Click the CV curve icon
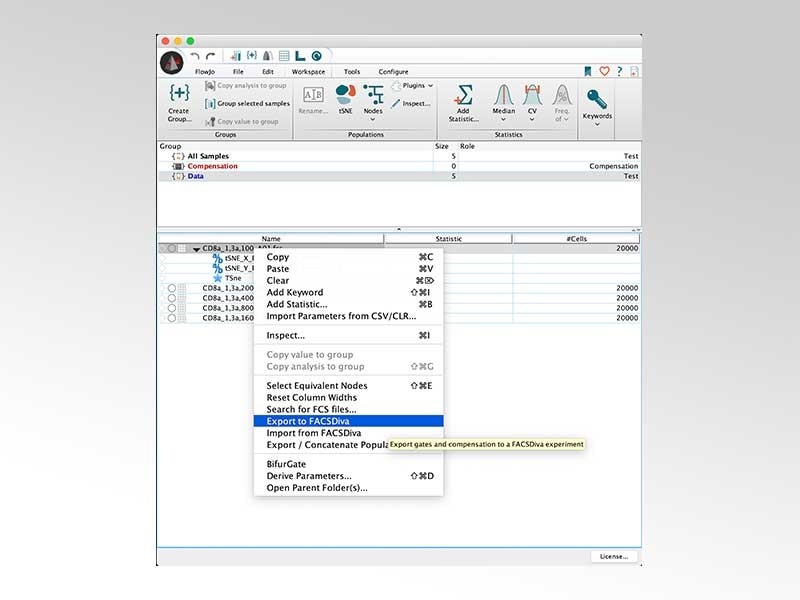Image resolution: width=800 pixels, height=600 pixels. pyautogui.click(x=532, y=95)
